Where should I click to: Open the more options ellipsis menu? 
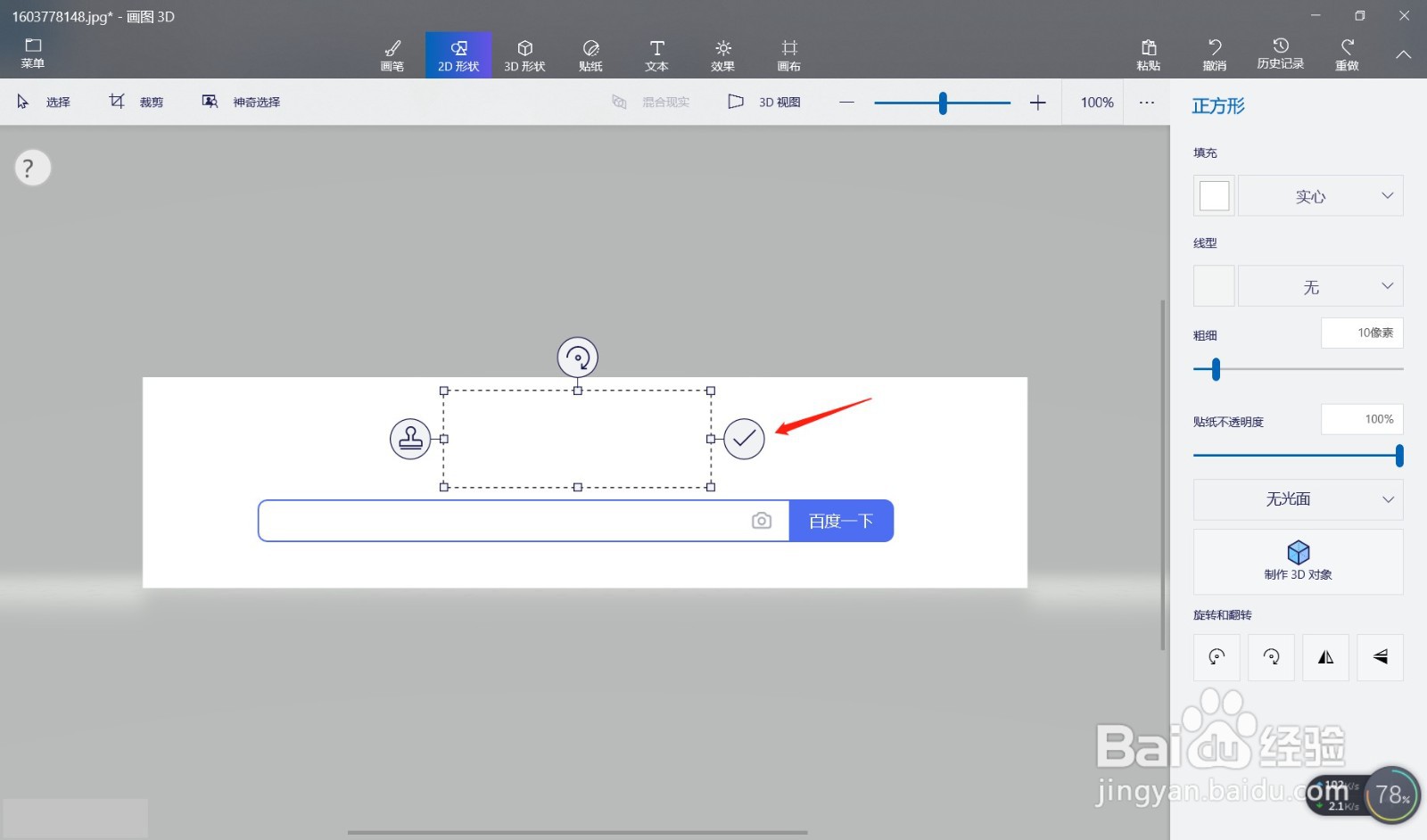pyautogui.click(x=1147, y=103)
